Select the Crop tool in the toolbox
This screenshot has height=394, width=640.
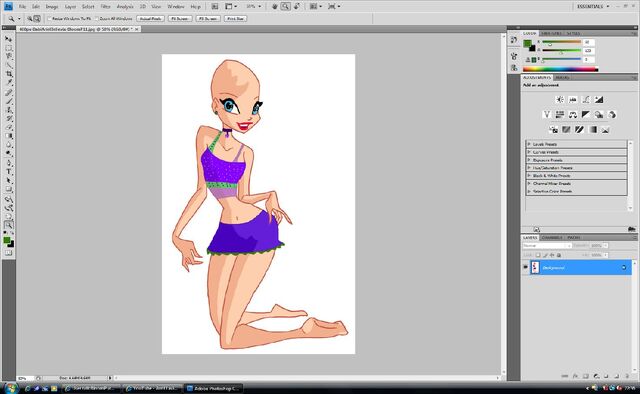coord(9,74)
